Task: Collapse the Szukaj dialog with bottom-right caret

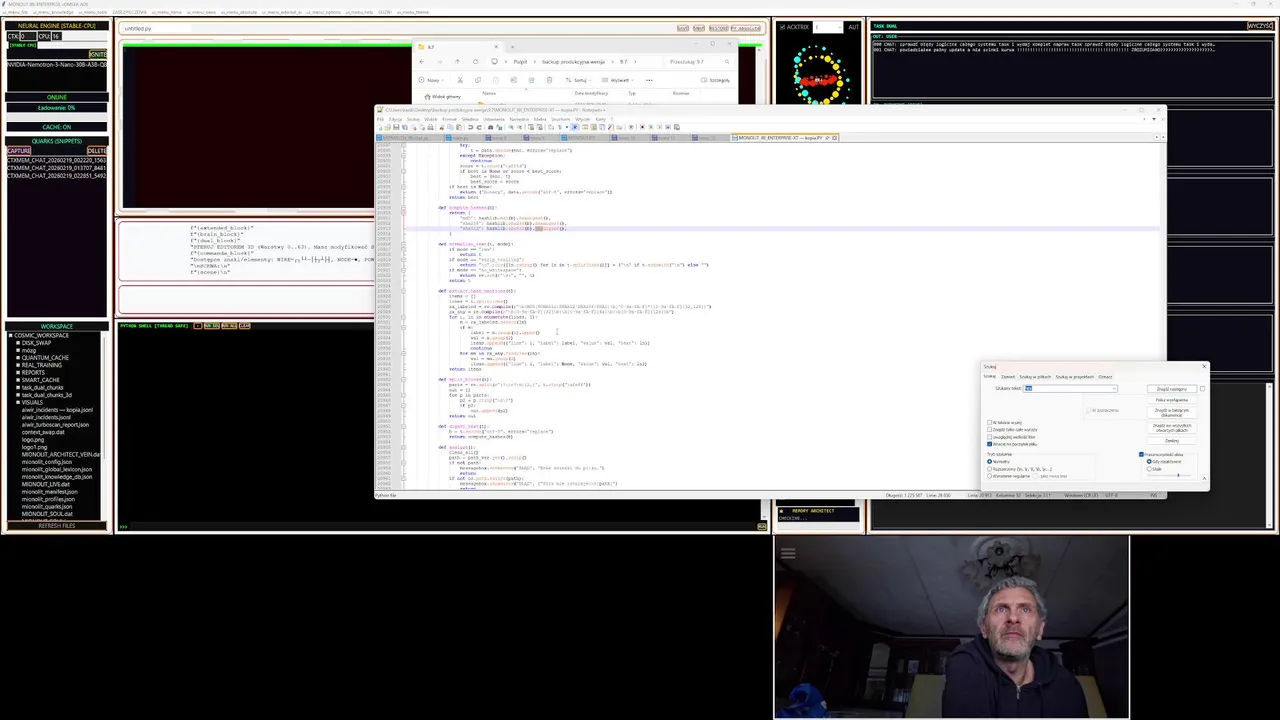Action: (1204, 478)
